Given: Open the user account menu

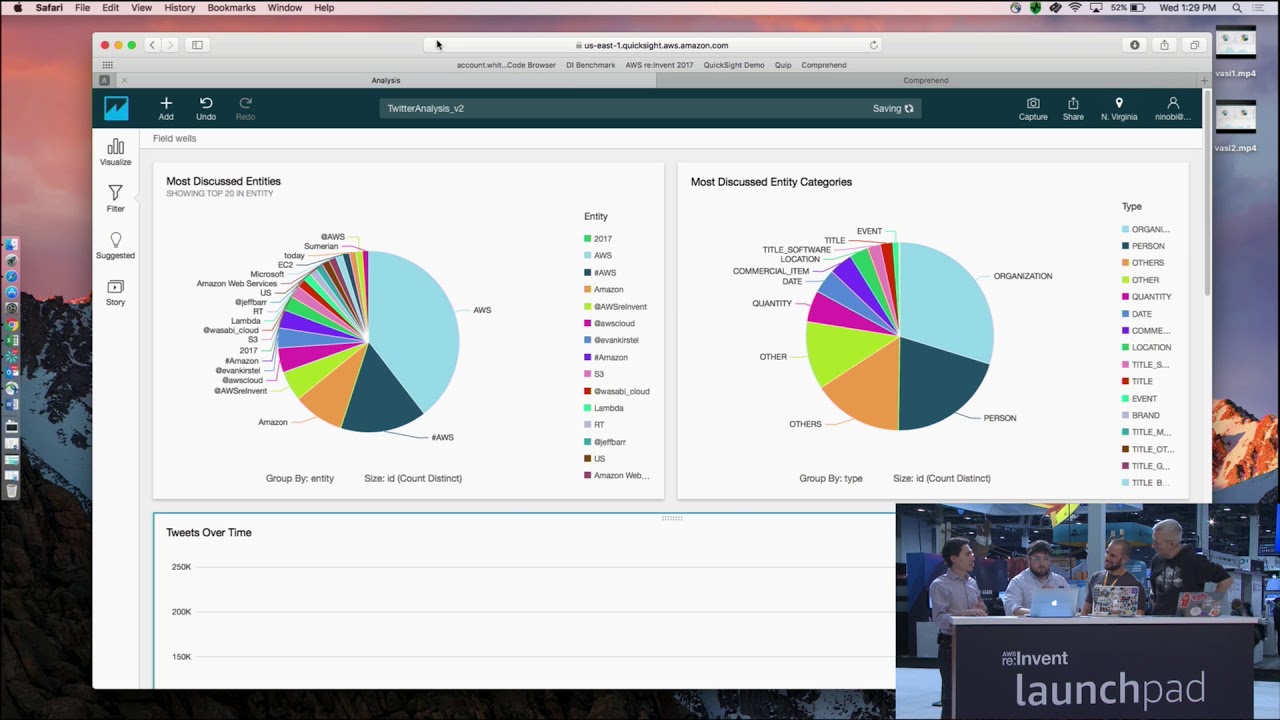Looking at the screenshot, I should [x=1173, y=104].
